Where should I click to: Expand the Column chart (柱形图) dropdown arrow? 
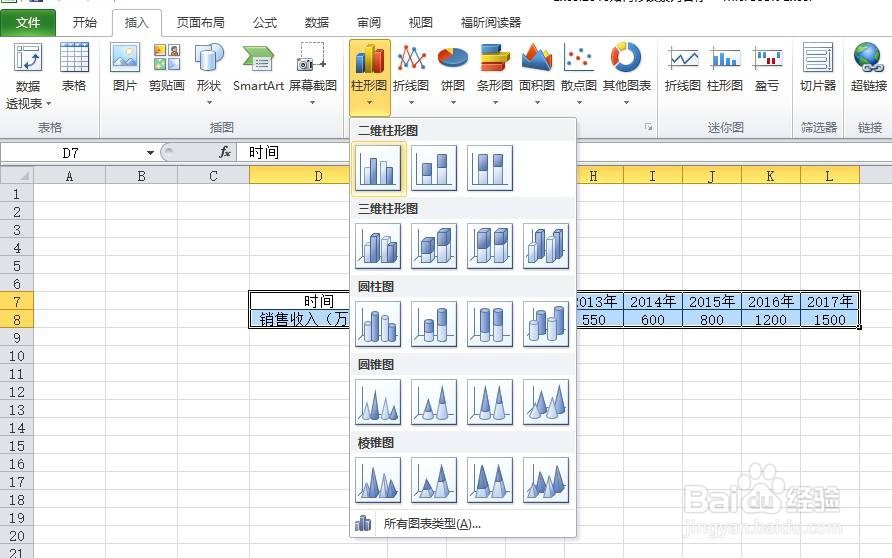(x=370, y=102)
